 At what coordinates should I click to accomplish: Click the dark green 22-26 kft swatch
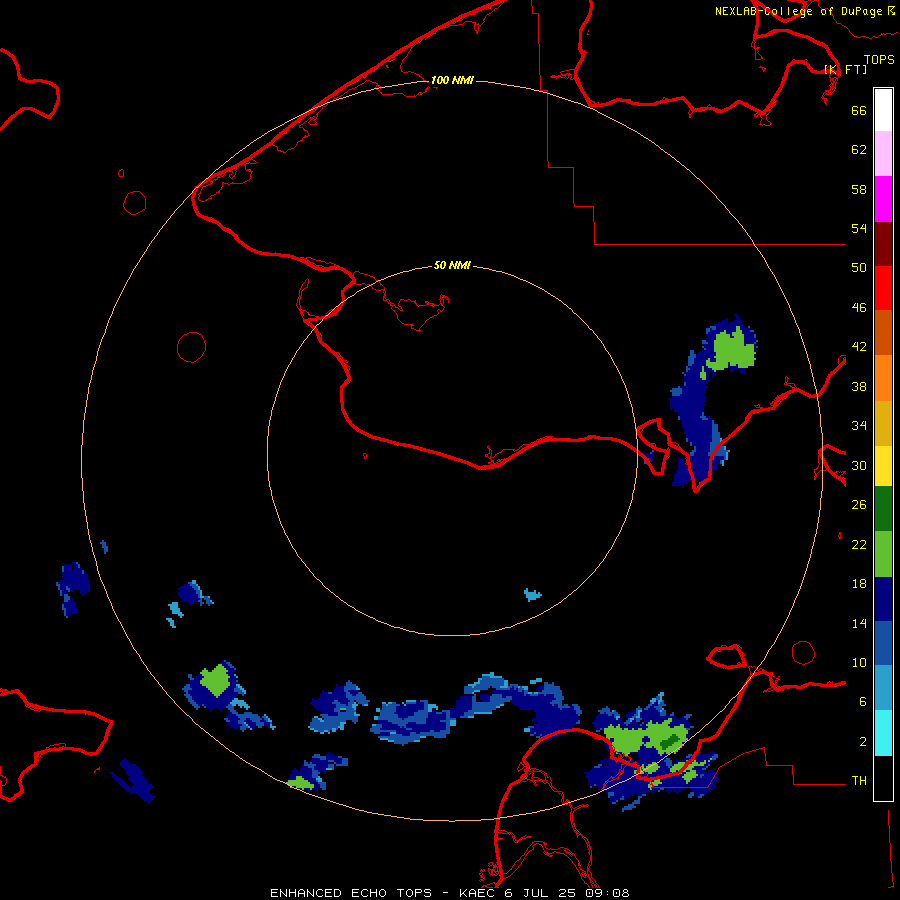(883, 509)
